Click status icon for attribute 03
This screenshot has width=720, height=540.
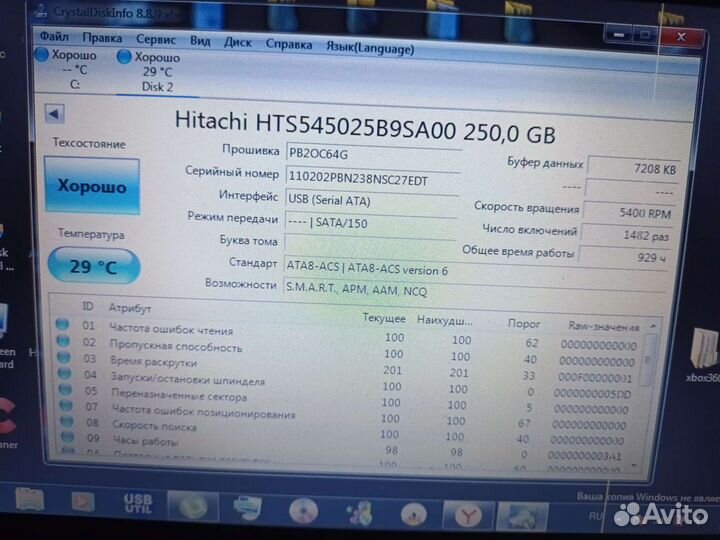coord(64,357)
